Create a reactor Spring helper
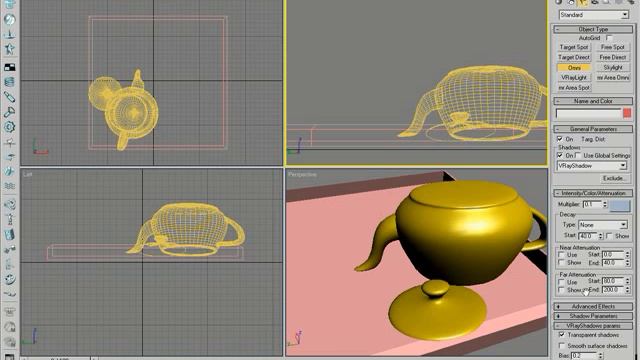Screen dimensions: 640x360 [x=9, y=82]
